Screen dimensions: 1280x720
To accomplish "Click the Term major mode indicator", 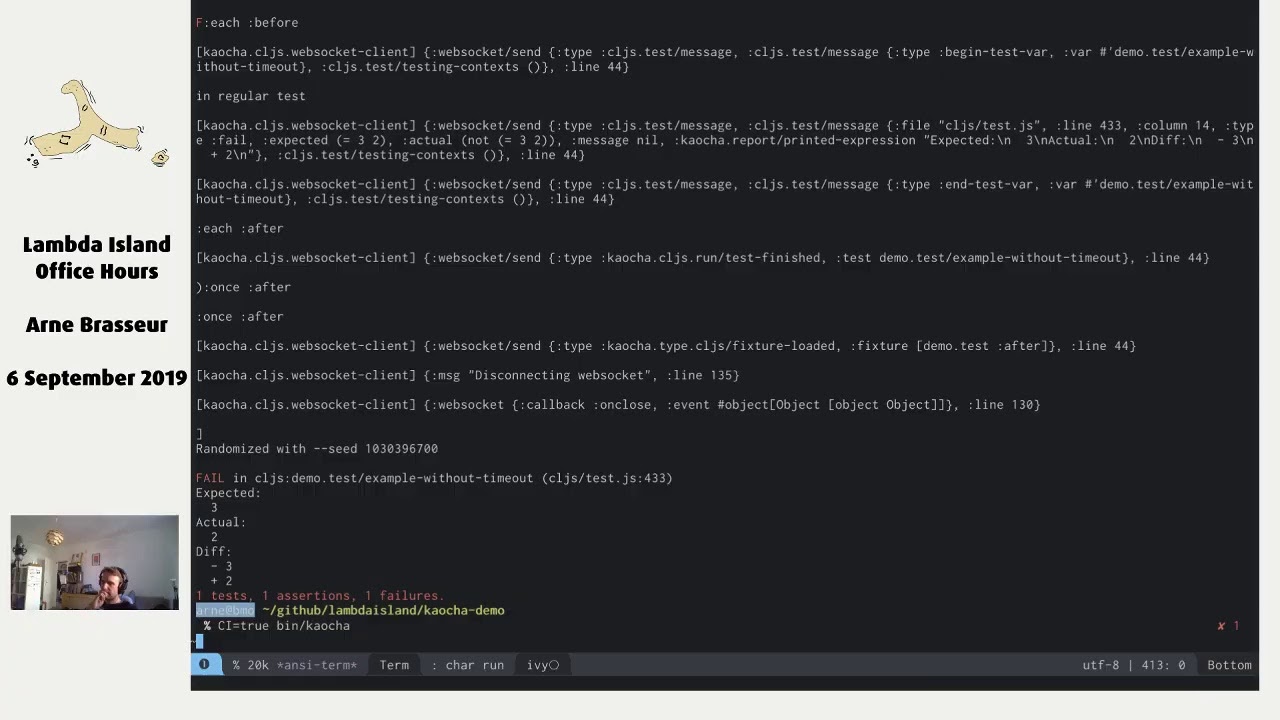I will (394, 665).
